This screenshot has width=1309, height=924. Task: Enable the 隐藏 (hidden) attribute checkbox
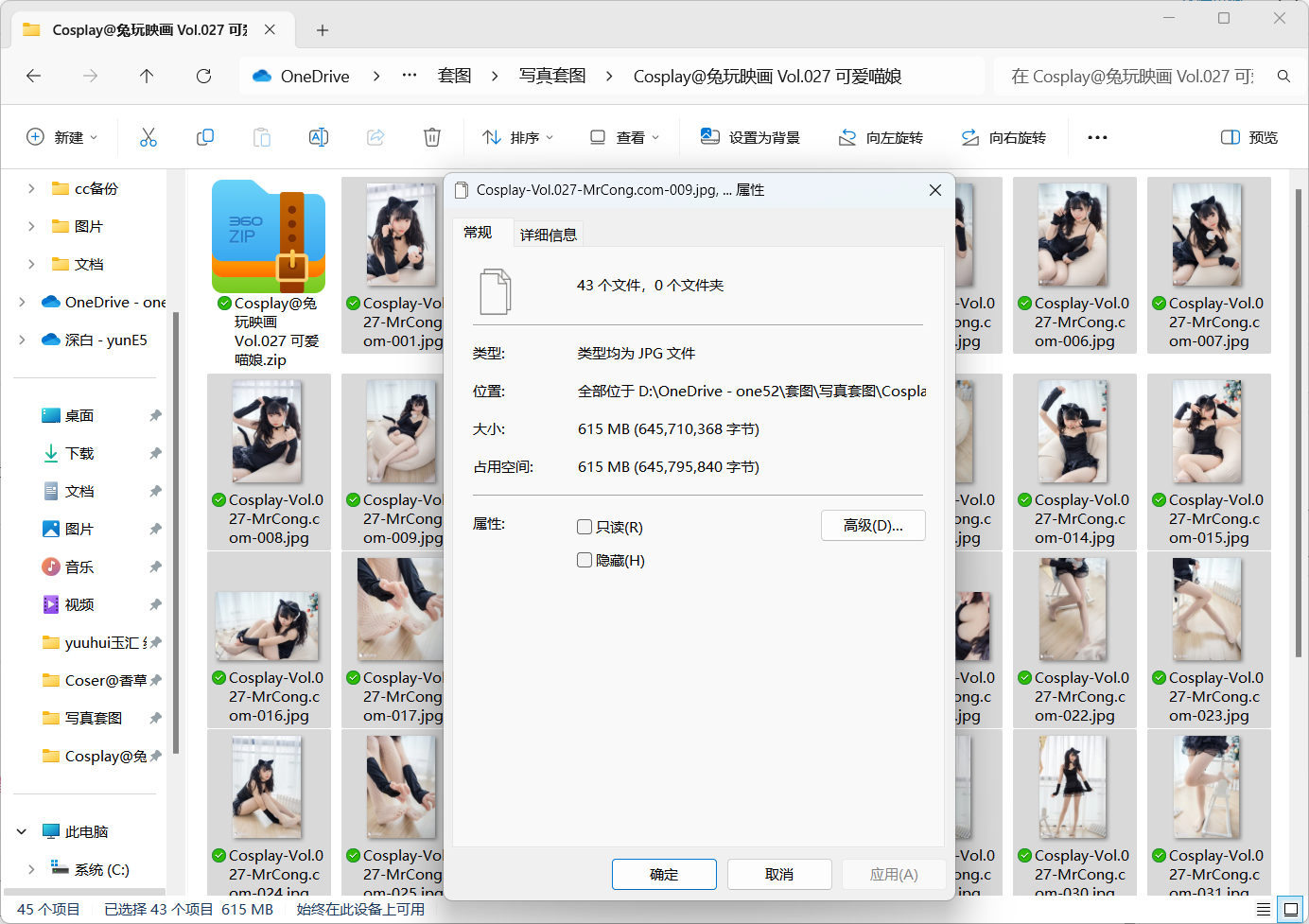click(x=585, y=560)
